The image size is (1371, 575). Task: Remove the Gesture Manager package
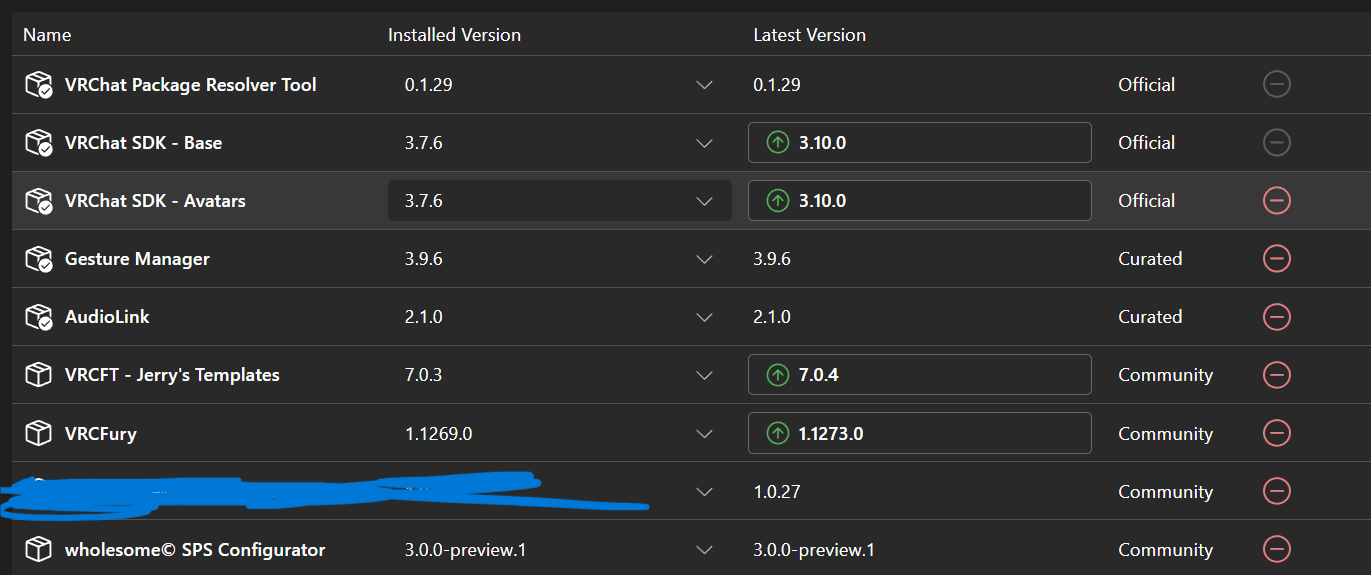(x=1276, y=259)
